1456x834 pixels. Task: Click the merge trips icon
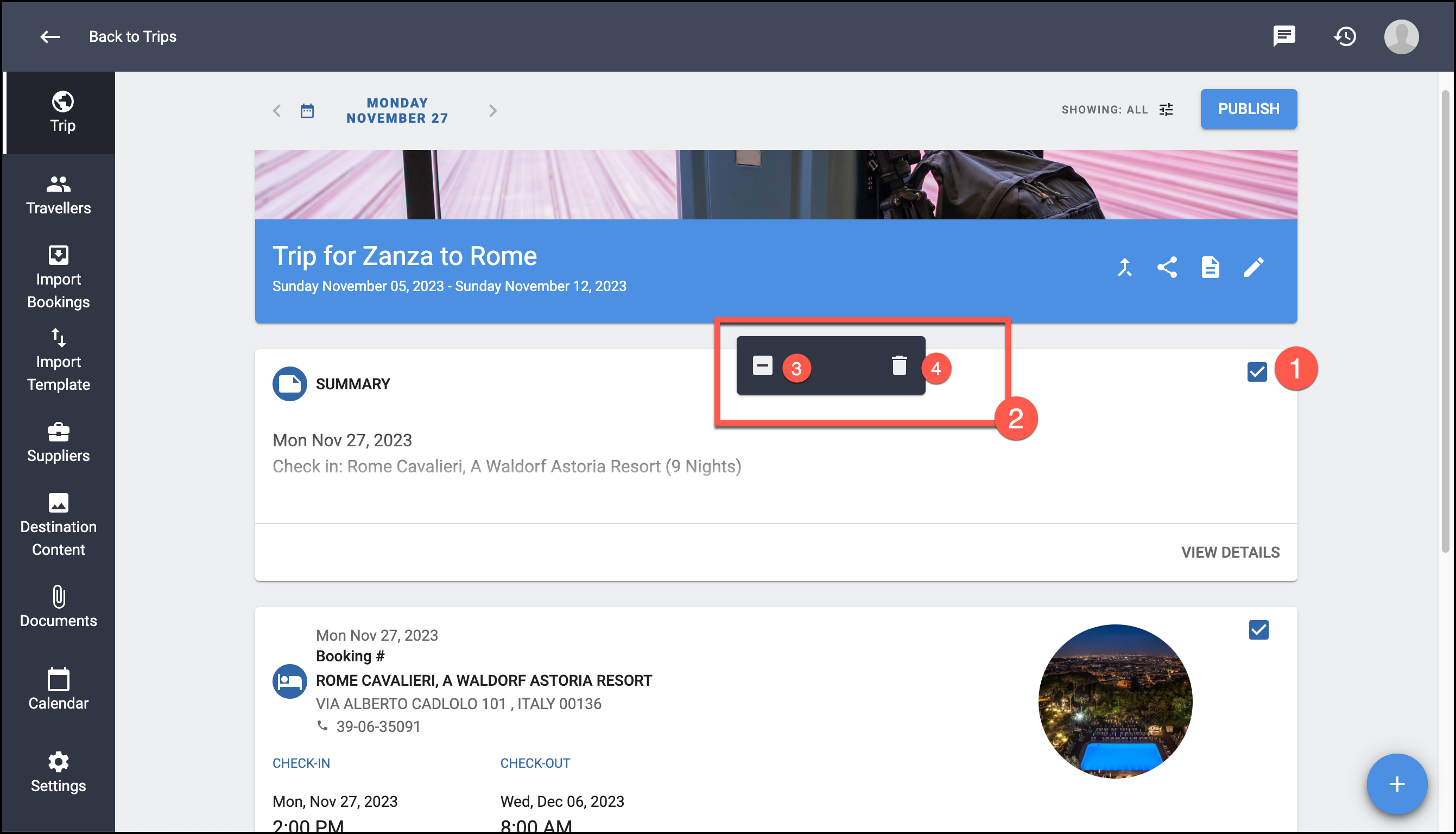tap(1124, 268)
